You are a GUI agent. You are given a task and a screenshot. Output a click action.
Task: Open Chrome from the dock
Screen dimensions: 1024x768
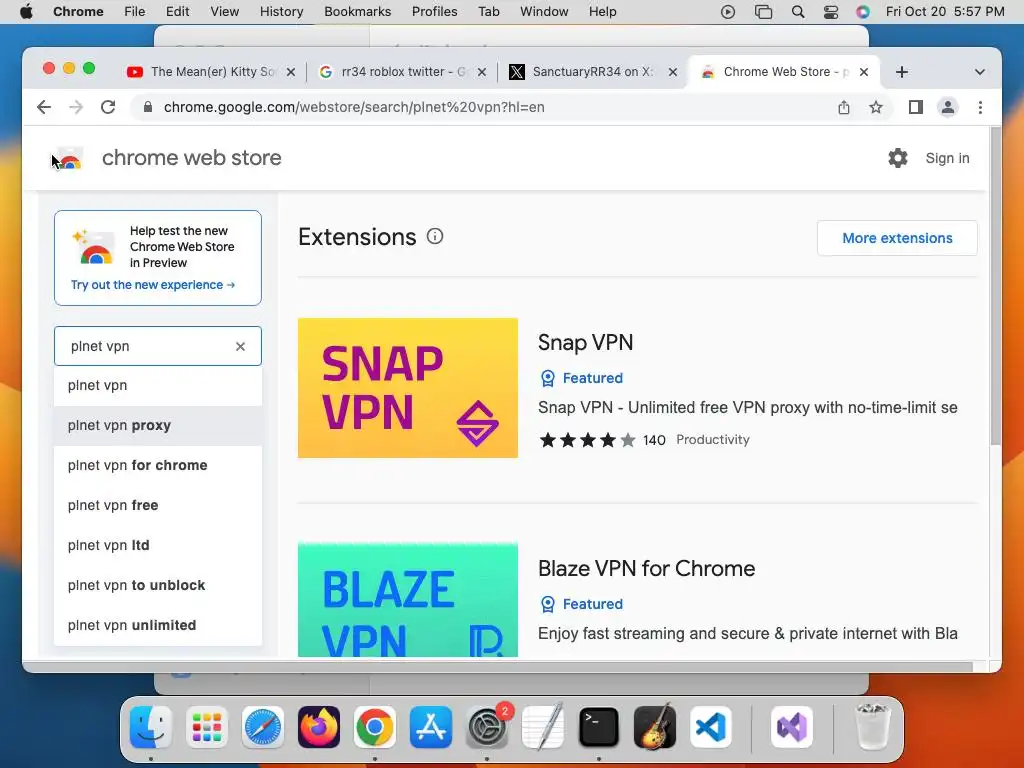click(x=375, y=727)
